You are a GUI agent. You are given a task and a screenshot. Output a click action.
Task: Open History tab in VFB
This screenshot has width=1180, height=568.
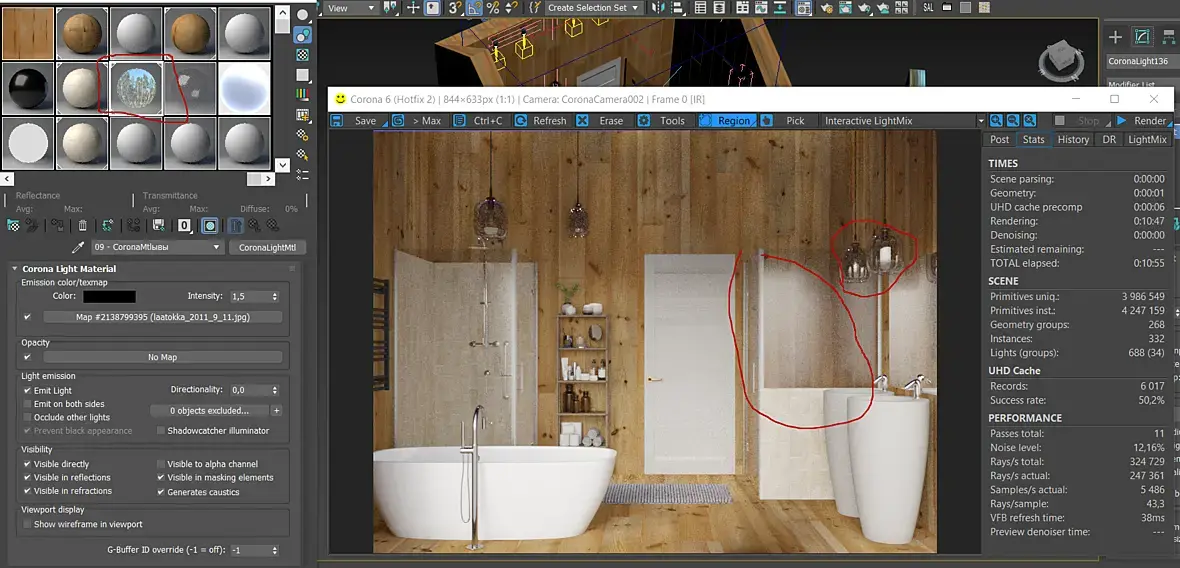coord(1073,139)
